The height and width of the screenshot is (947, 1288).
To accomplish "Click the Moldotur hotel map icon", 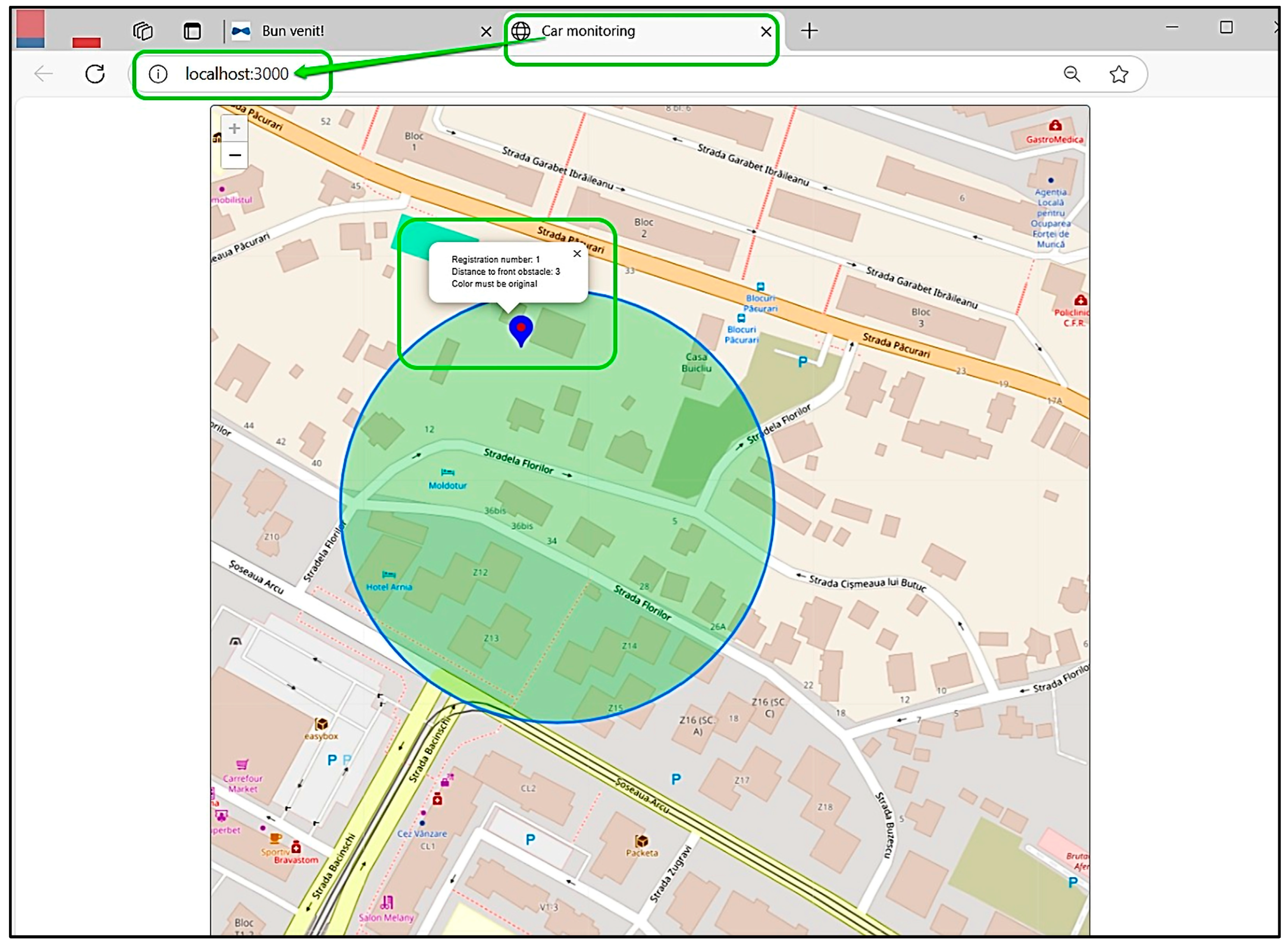I will (x=448, y=472).
